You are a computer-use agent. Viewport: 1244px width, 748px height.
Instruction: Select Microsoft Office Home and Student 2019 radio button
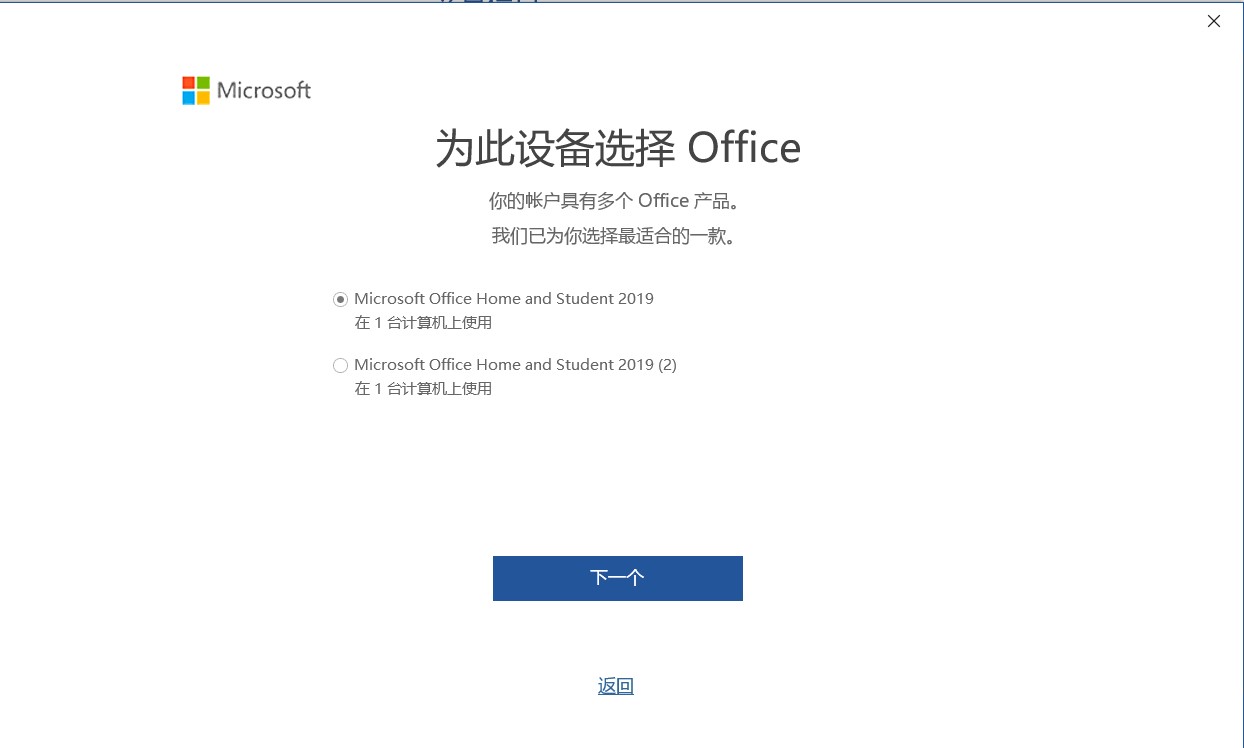(341, 299)
